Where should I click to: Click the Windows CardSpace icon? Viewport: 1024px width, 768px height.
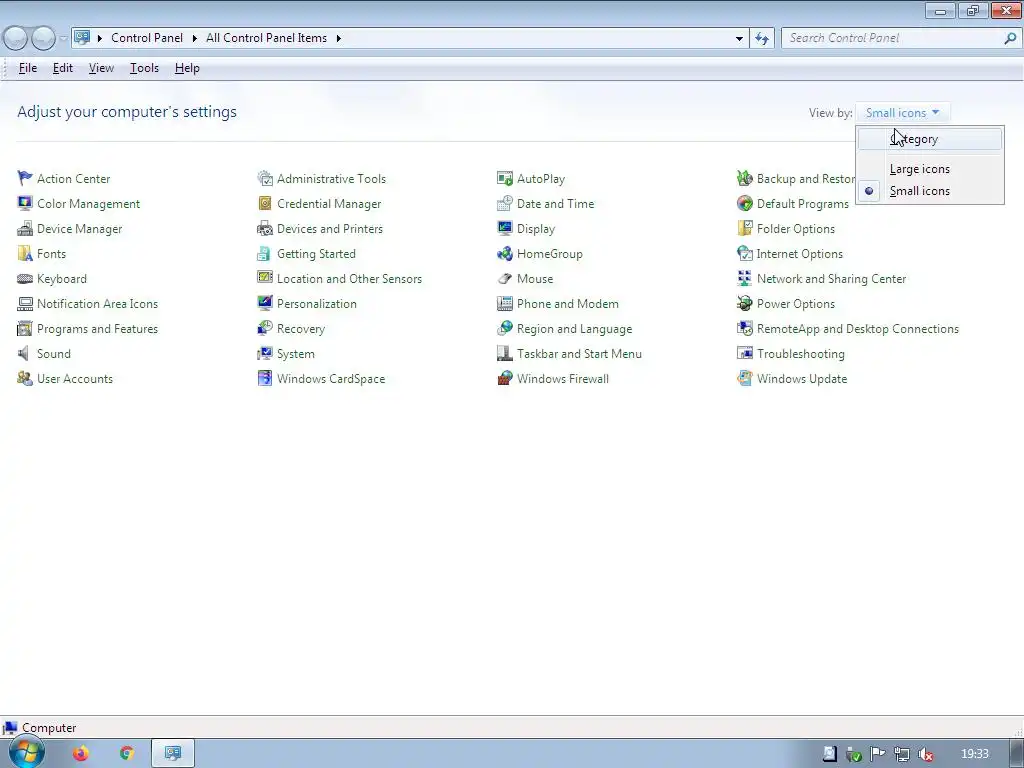click(264, 379)
